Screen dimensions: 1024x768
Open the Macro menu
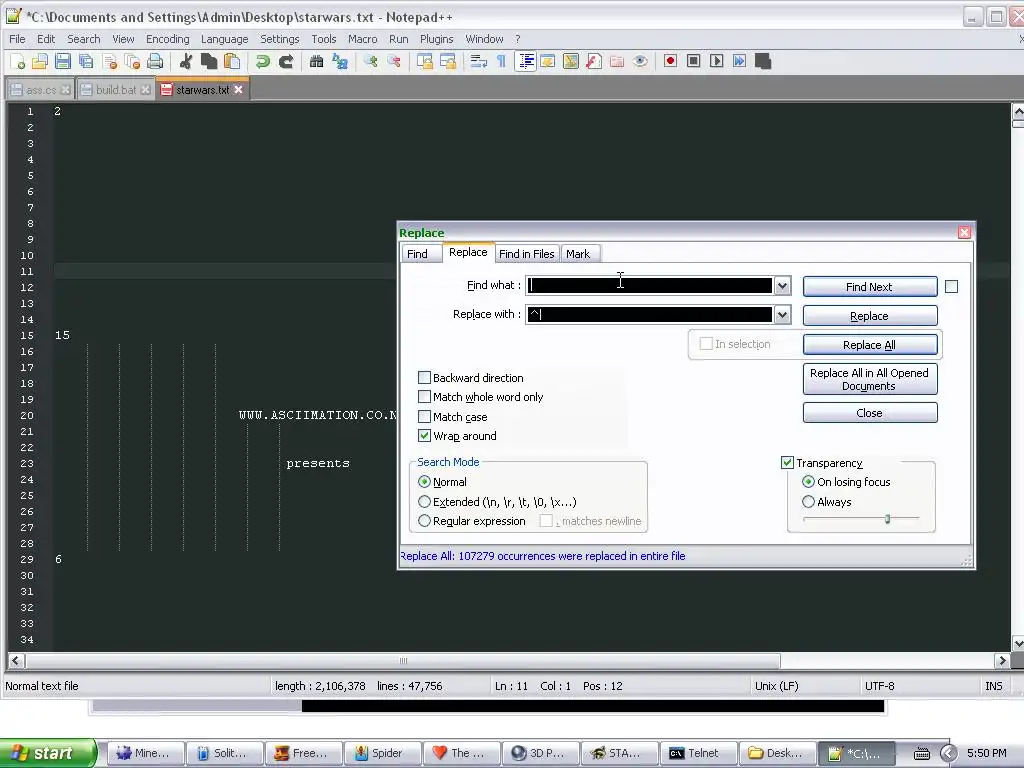[362, 39]
